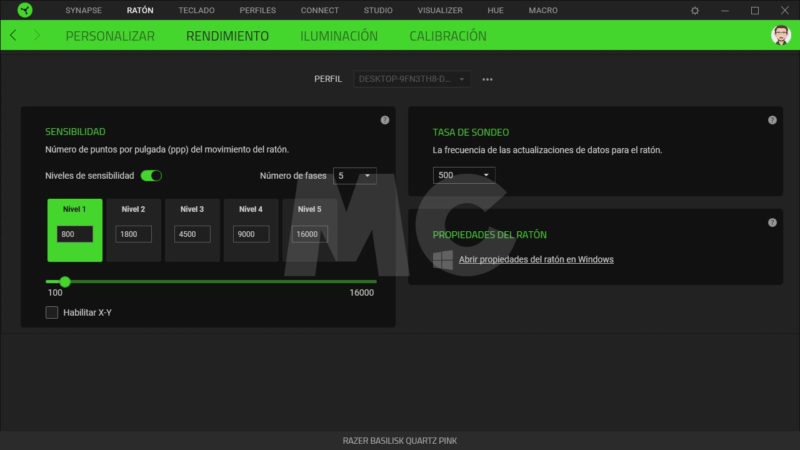Screen dimensions: 800x450
Task: Open the profile three-dots options menu
Action: (x=488, y=79)
